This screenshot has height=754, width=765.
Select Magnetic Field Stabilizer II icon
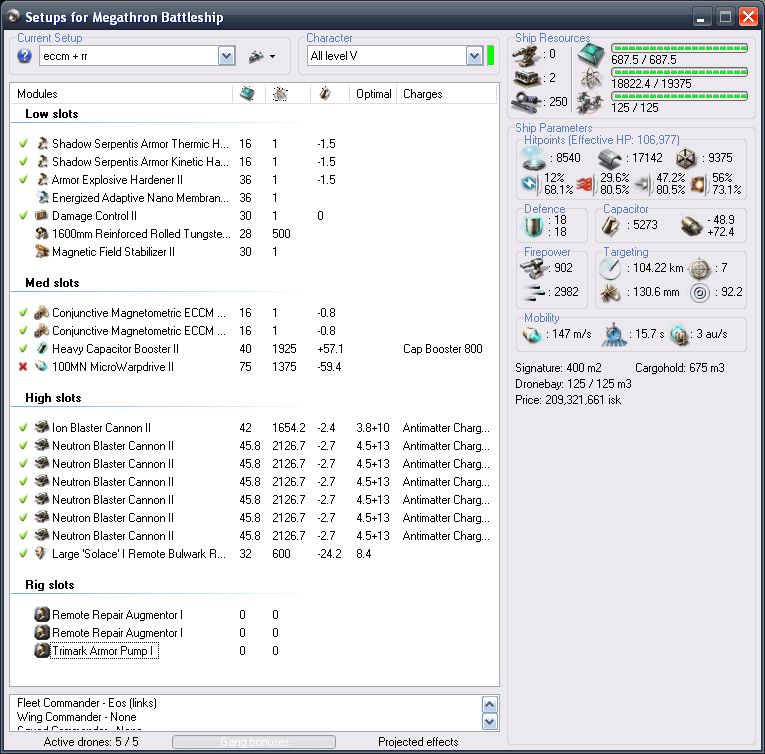point(42,251)
